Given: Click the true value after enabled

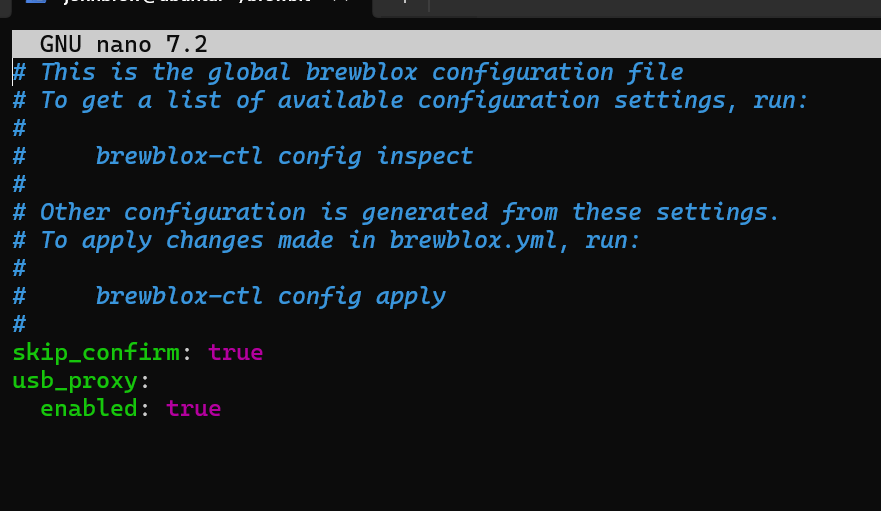Looking at the screenshot, I should coord(193,408).
